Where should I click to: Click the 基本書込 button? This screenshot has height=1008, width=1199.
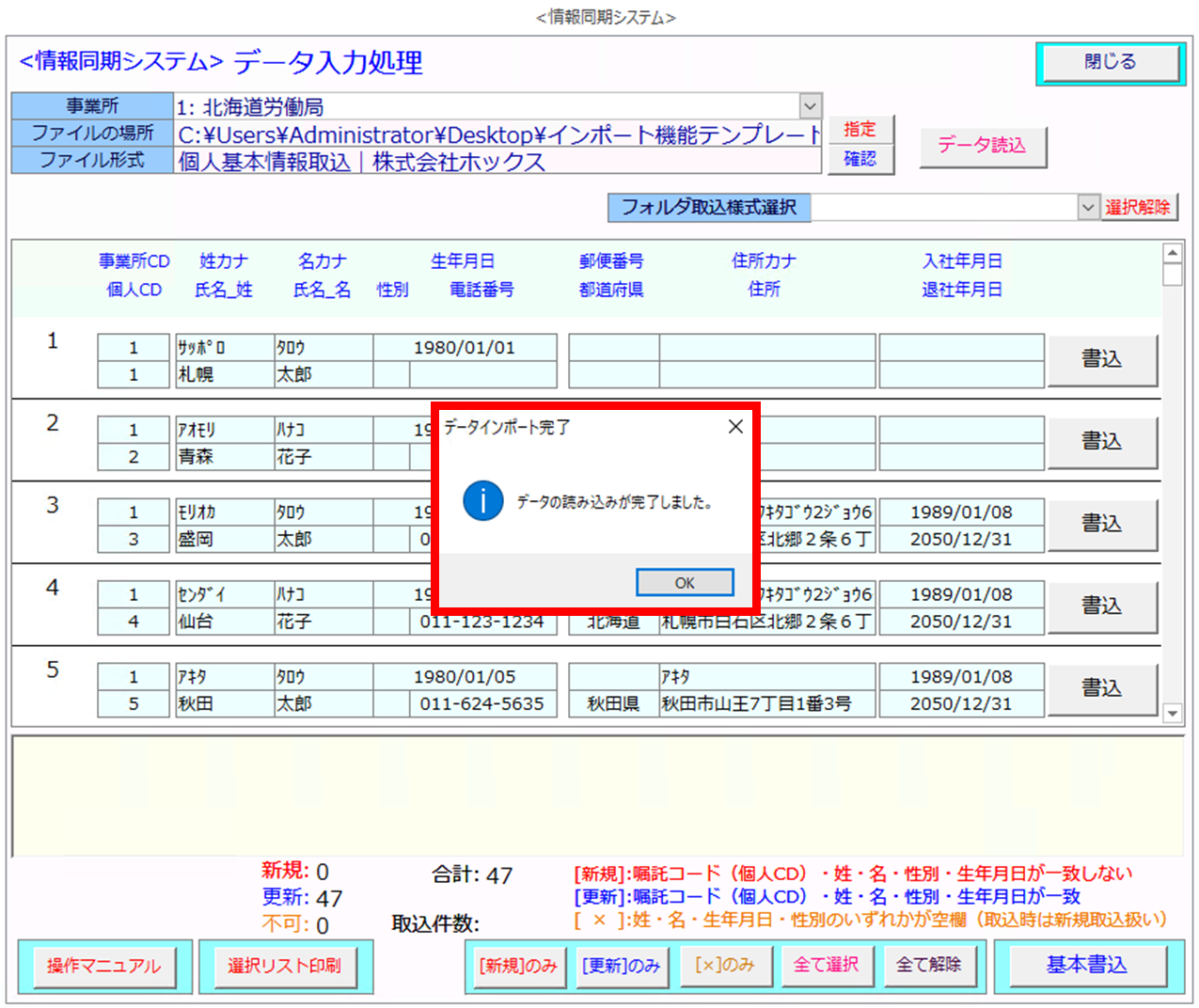pyautogui.click(x=1086, y=965)
